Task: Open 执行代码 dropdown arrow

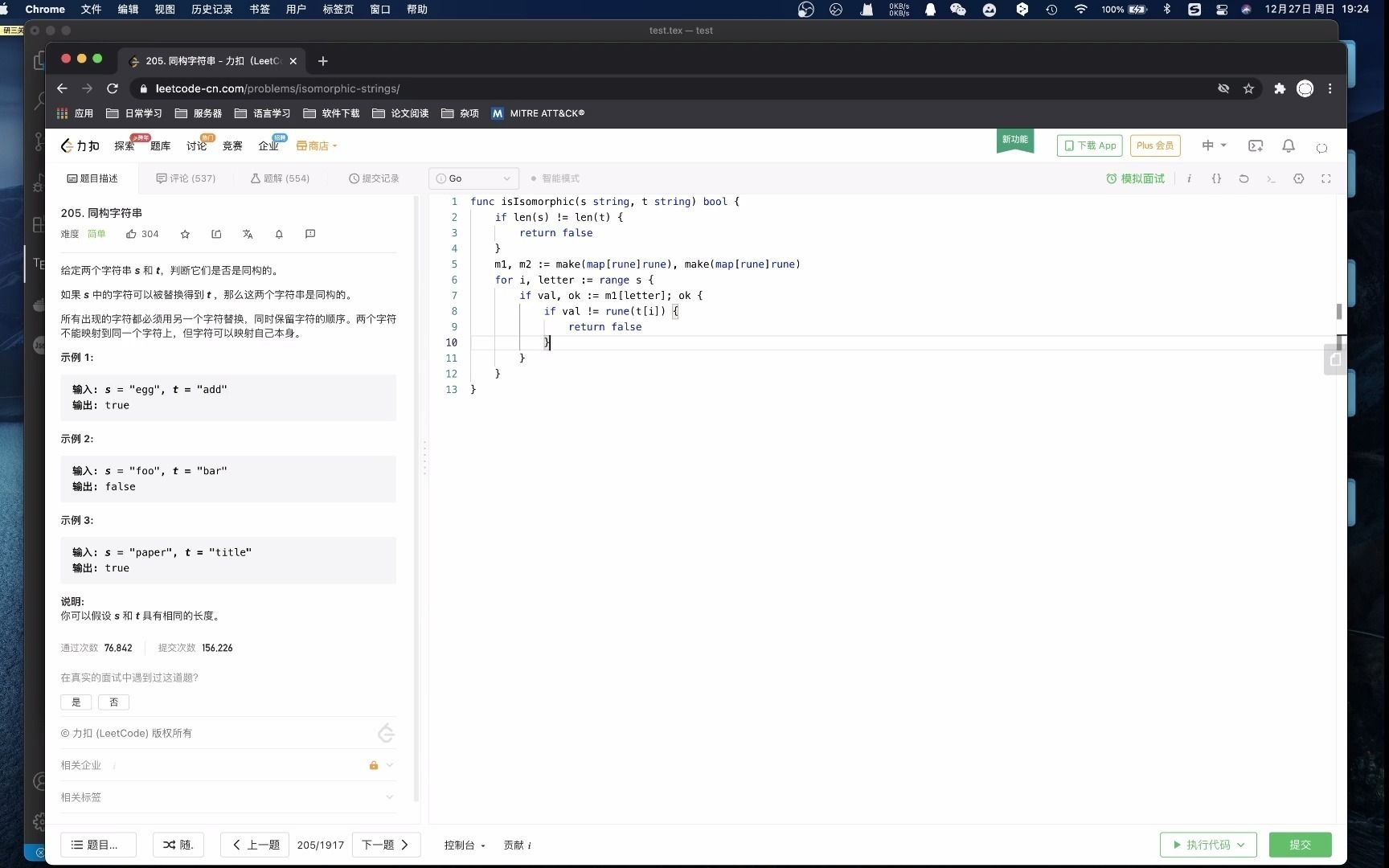Action: [x=1241, y=845]
